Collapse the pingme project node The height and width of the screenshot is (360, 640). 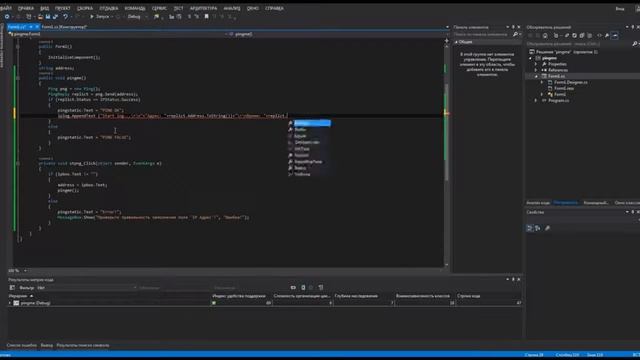(x=531, y=58)
